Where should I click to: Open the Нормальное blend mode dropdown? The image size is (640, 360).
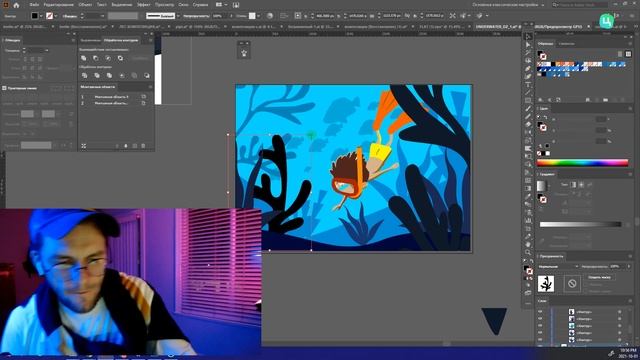click(559, 267)
